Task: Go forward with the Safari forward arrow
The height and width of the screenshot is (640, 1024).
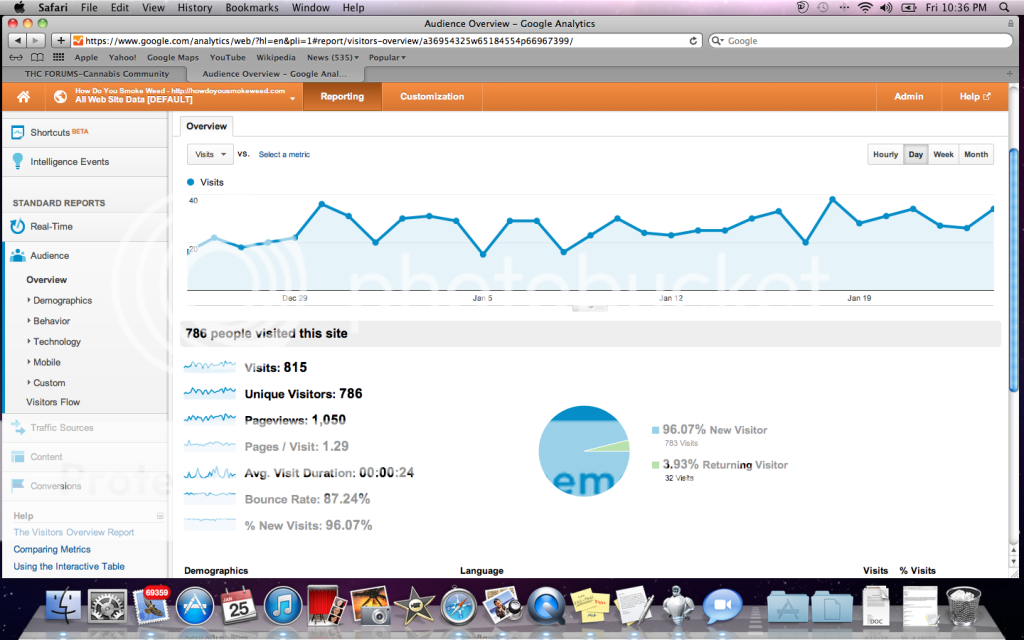Action: point(36,40)
